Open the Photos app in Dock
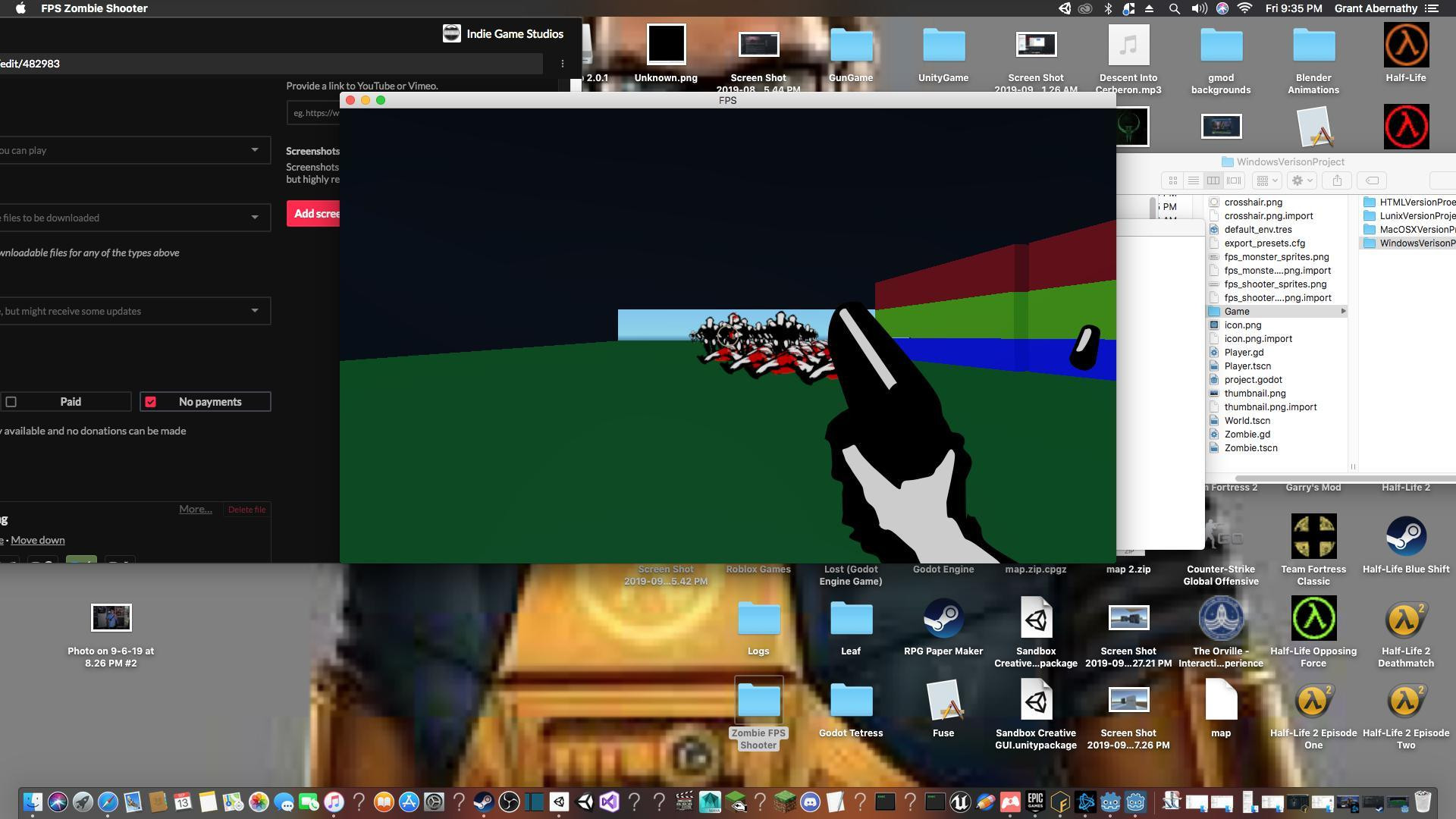 point(259,802)
